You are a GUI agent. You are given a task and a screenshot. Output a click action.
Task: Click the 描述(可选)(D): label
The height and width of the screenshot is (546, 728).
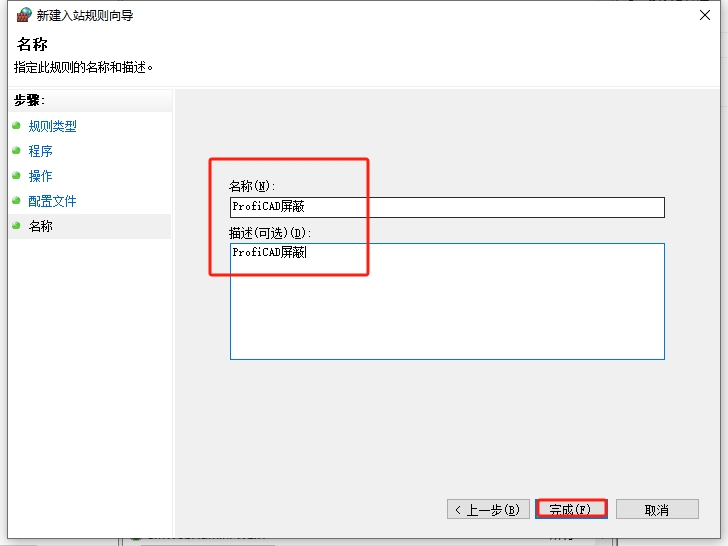(x=270, y=233)
